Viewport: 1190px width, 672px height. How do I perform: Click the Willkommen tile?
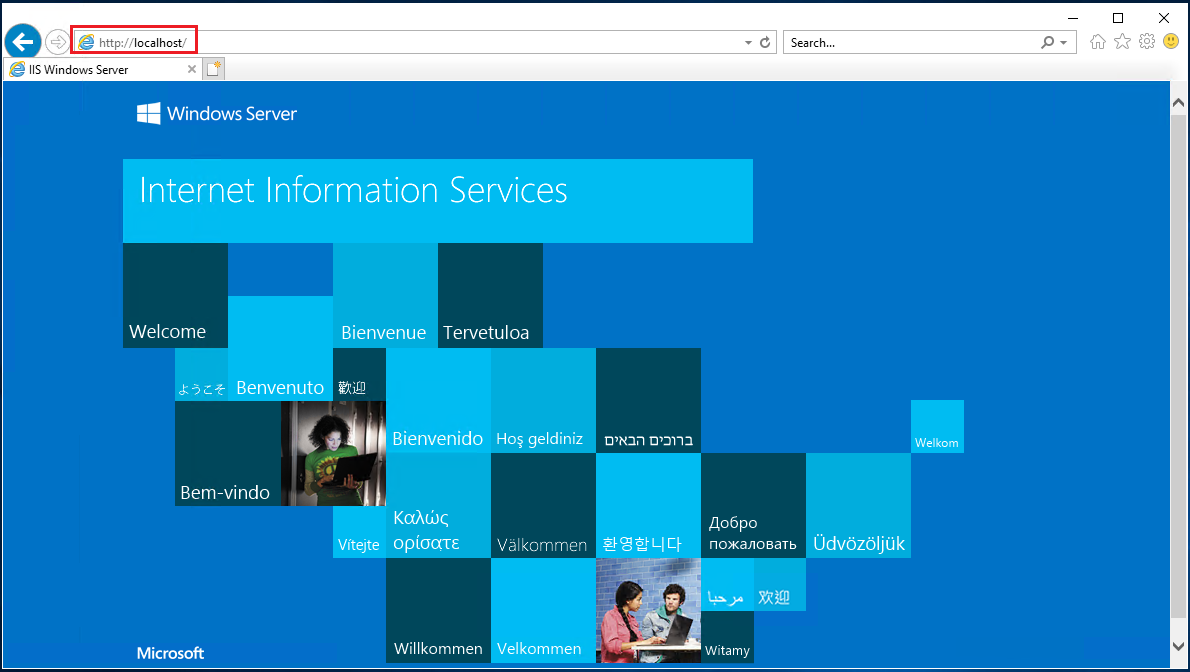(438, 610)
